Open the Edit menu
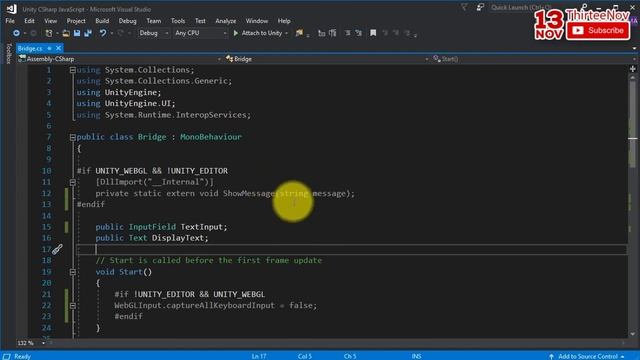 click(x=29, y=21)
